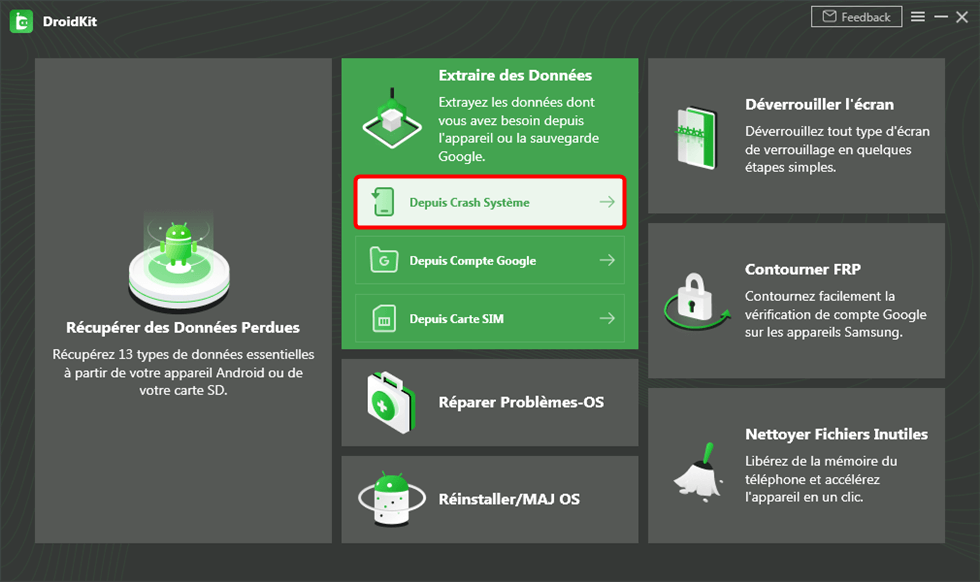This screenshot has height=582, width=980.
Task: Open the hamburger menu
Action: tap(917, 17)
